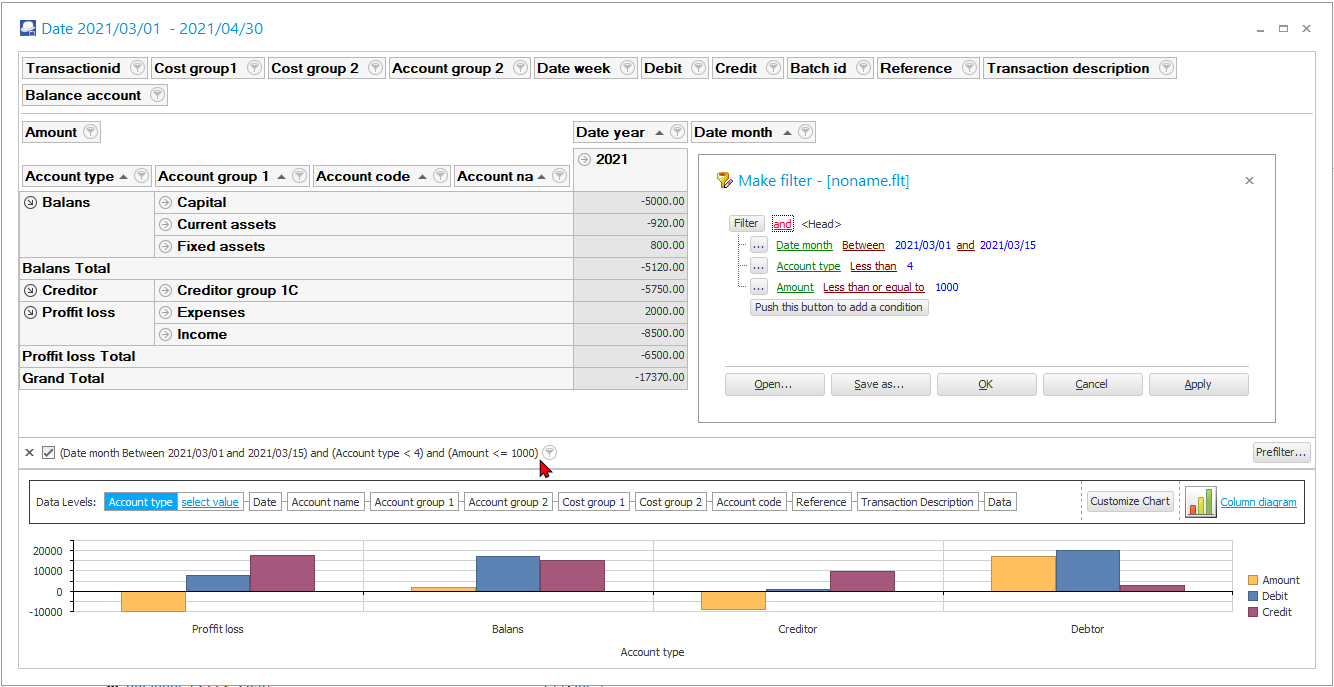Click the funnel icon beside the filter condition bar
Screen dimensions: 1334x687
pos(549,452)
